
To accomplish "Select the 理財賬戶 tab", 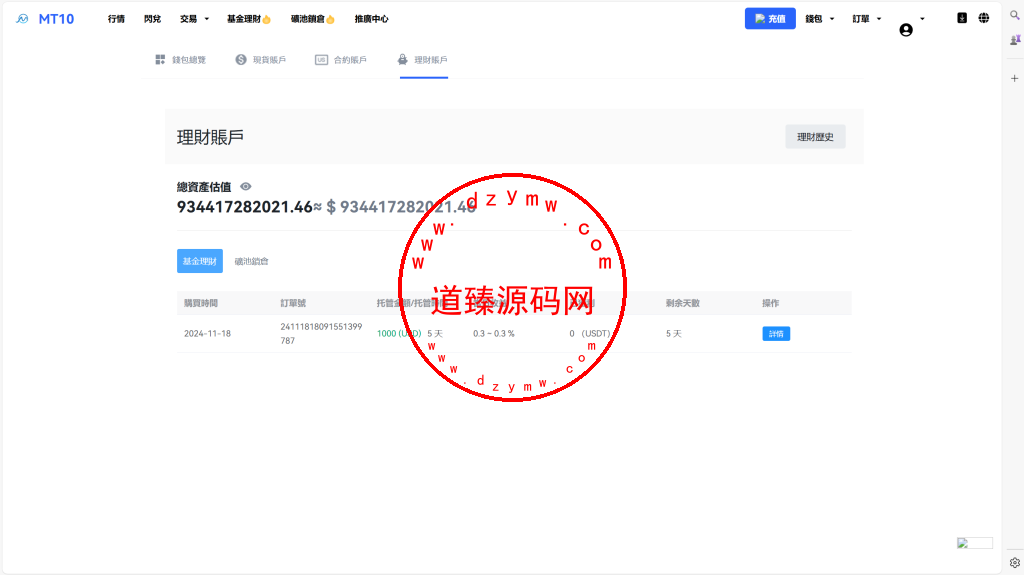I will 423,59.
